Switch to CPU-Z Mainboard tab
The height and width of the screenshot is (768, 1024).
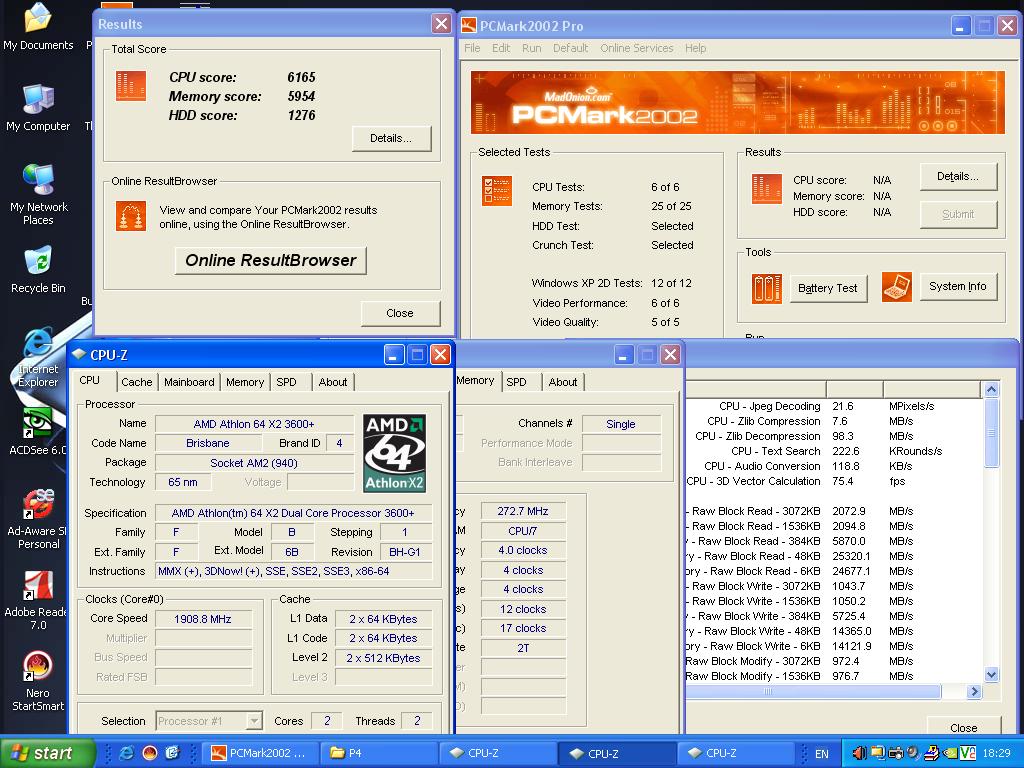point(189,382)
